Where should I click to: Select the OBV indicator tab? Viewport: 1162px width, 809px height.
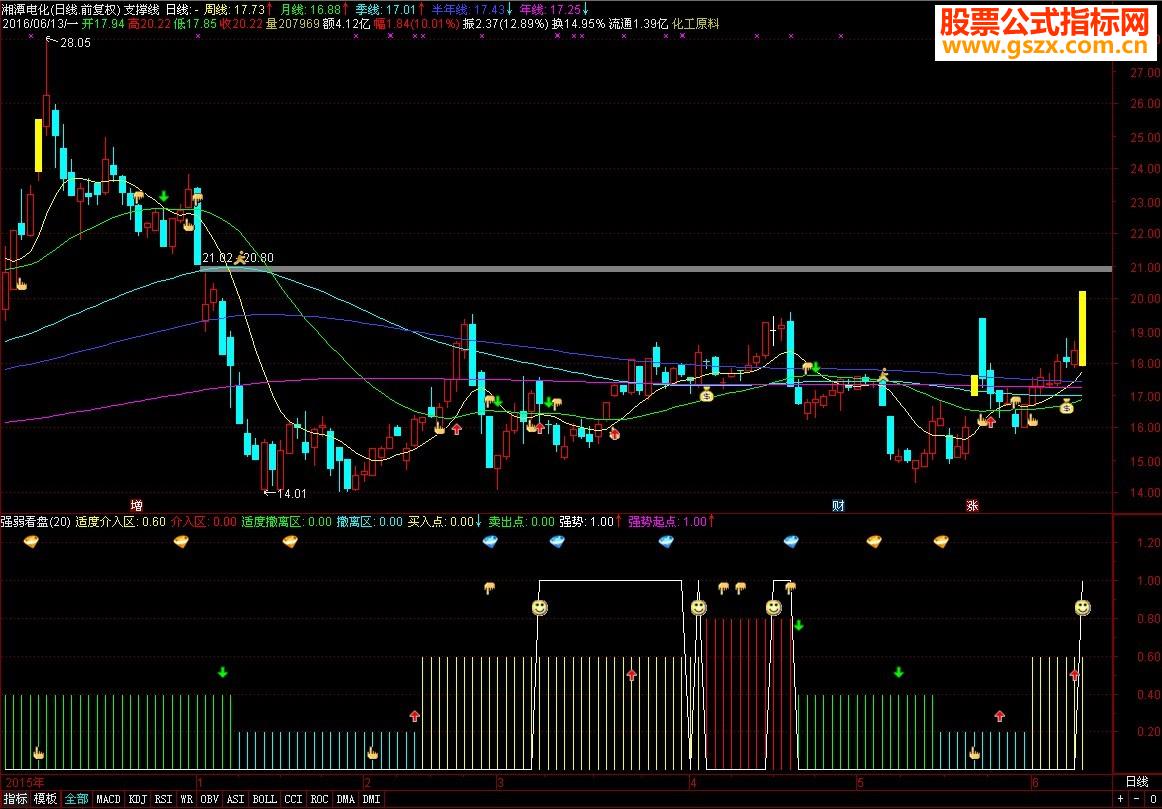(x=210, y=799)
